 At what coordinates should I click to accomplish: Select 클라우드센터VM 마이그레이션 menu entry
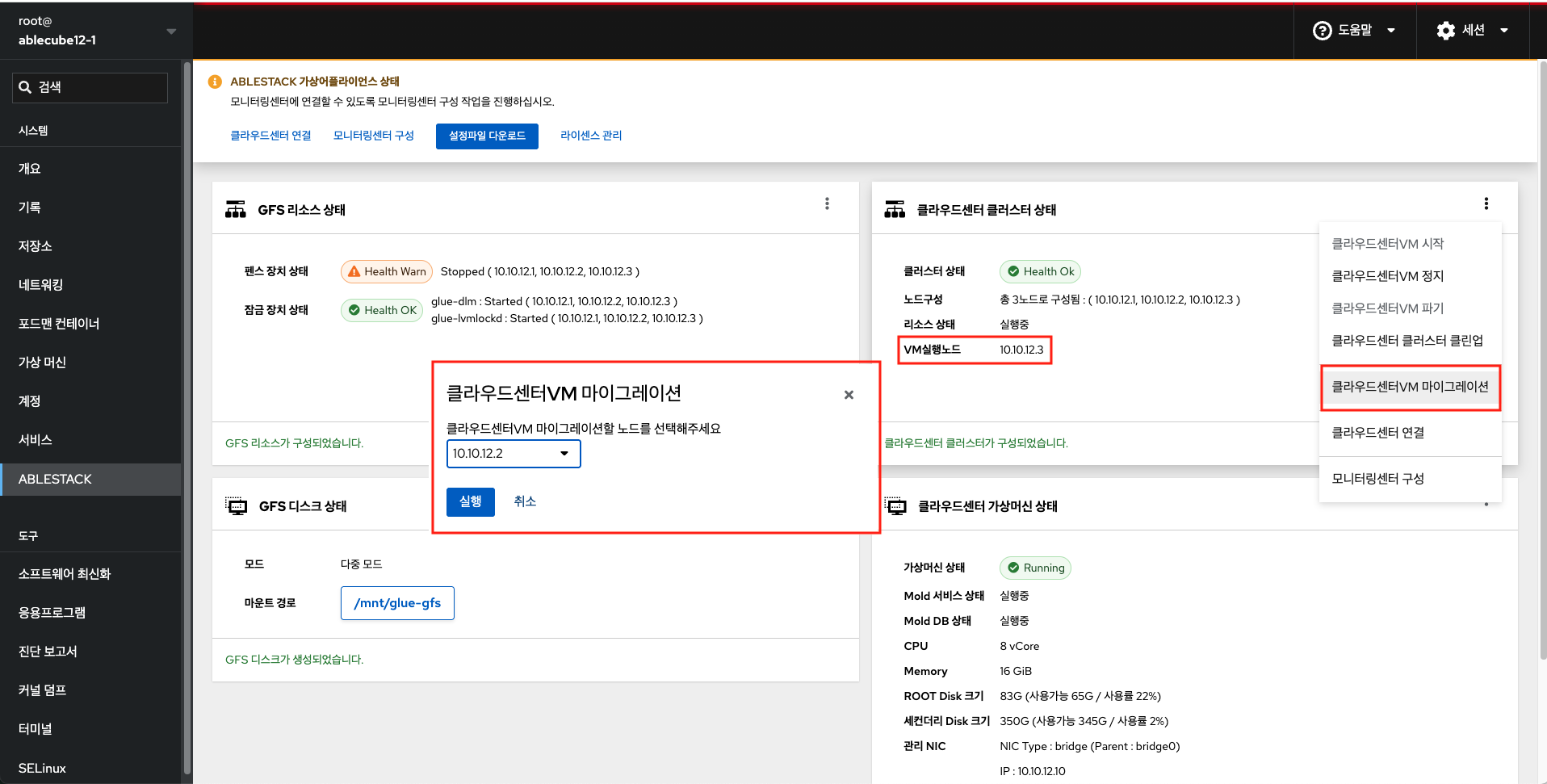pyautogui.click(x=1409, y=387)
